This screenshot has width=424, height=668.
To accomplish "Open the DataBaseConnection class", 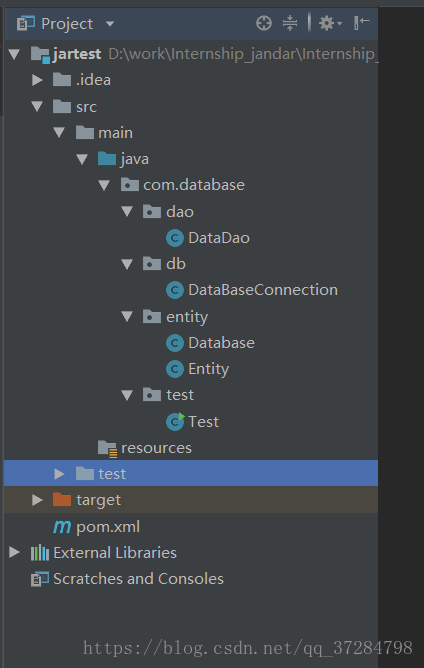I will pos(263,290).
